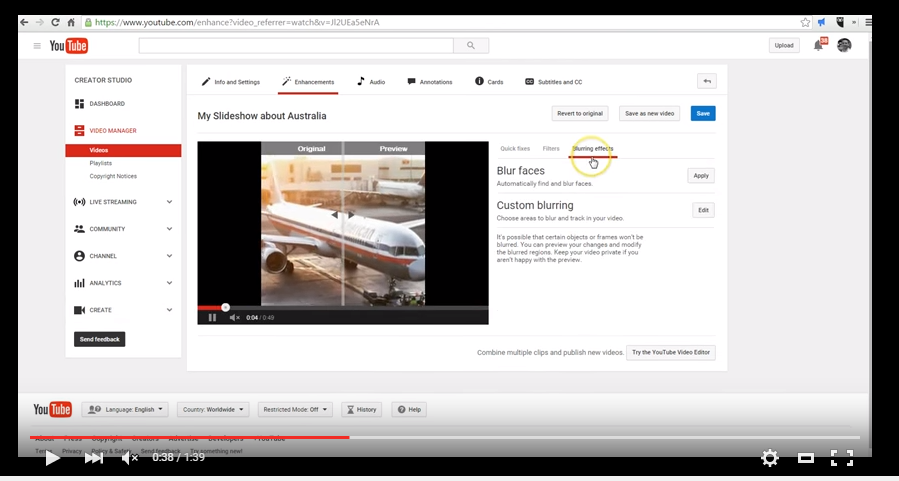
Task: Switch to the Annotations tab
Action: coord(429,82)
